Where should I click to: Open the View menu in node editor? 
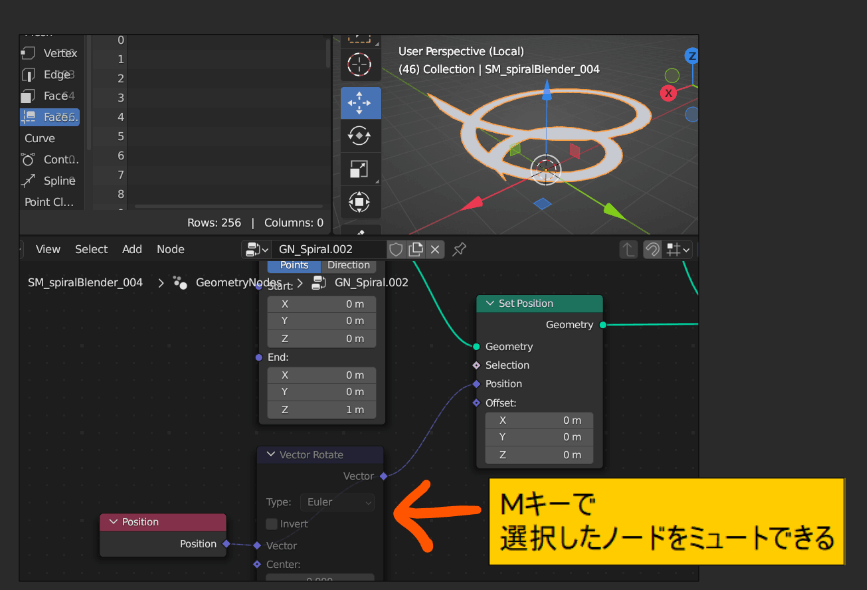pyautogui.click(x=48, y=249)
